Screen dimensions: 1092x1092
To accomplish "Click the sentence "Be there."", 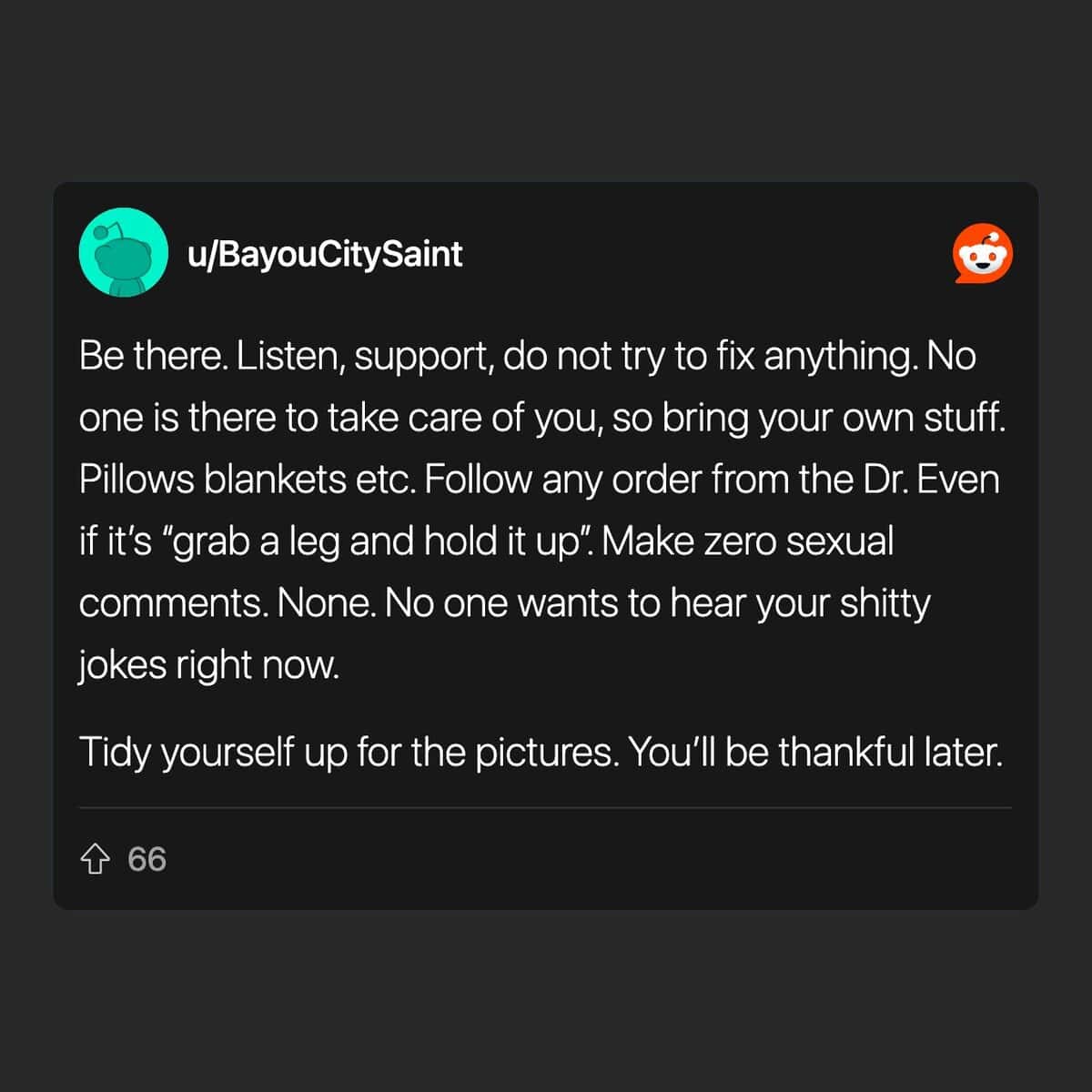I will point(153,356).
